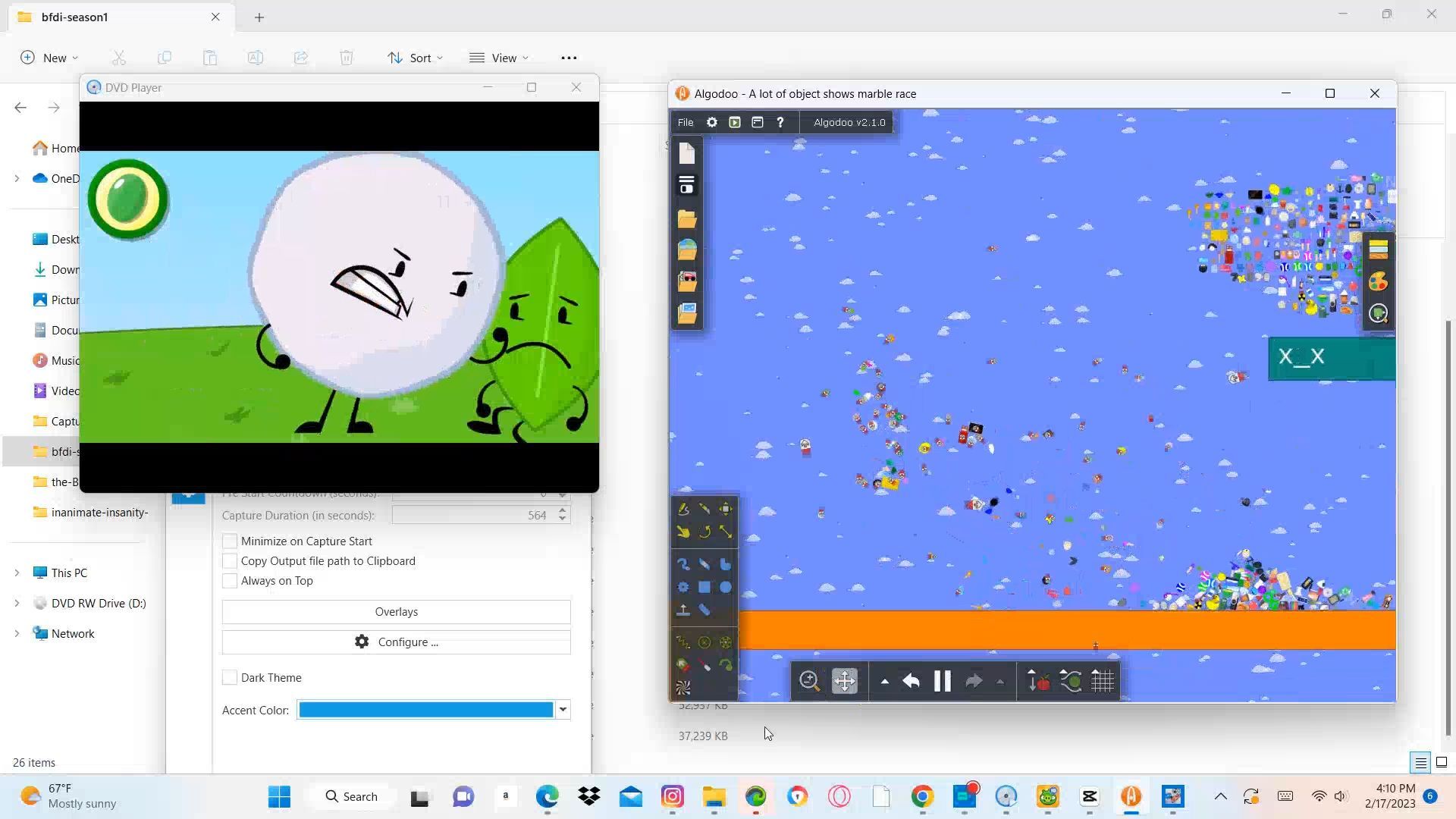Enable Minimize on Capture Start
The height and width of the screenshot is (819, 1456).
(230, 541)
